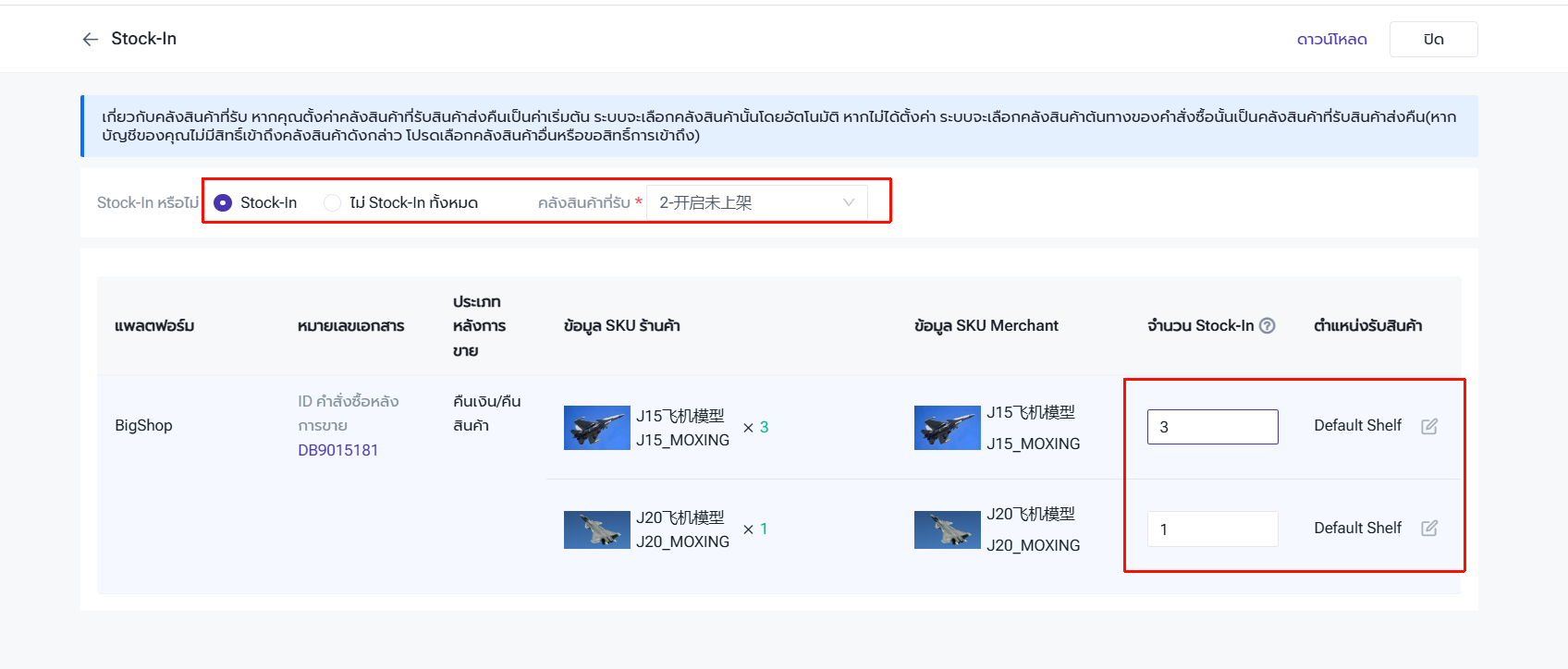This screenshot has width=1568, height=669.
Task: Select the ไม่ Stock-In ทั้งหมด radio option
Action: pyautogui.click(x=332, y=202)
